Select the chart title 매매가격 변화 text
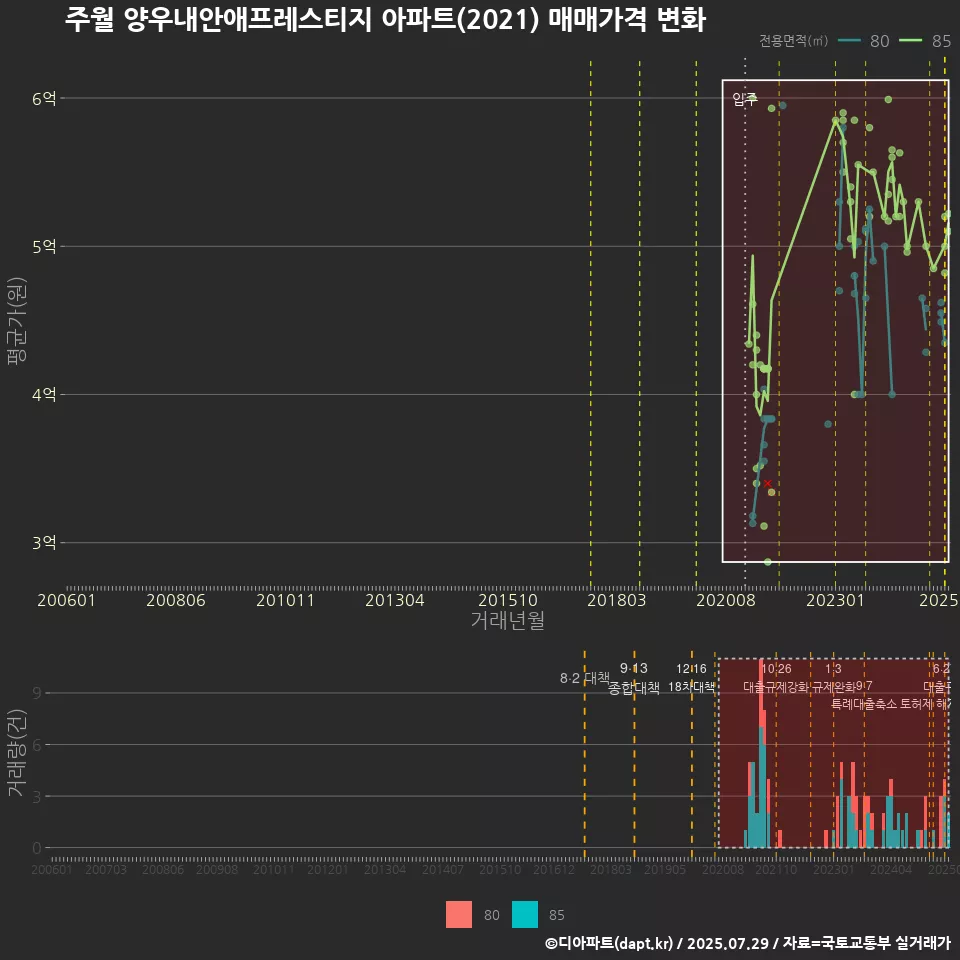Screen dimensions: 960x960 pyautogui.click(x=626, y=19)
